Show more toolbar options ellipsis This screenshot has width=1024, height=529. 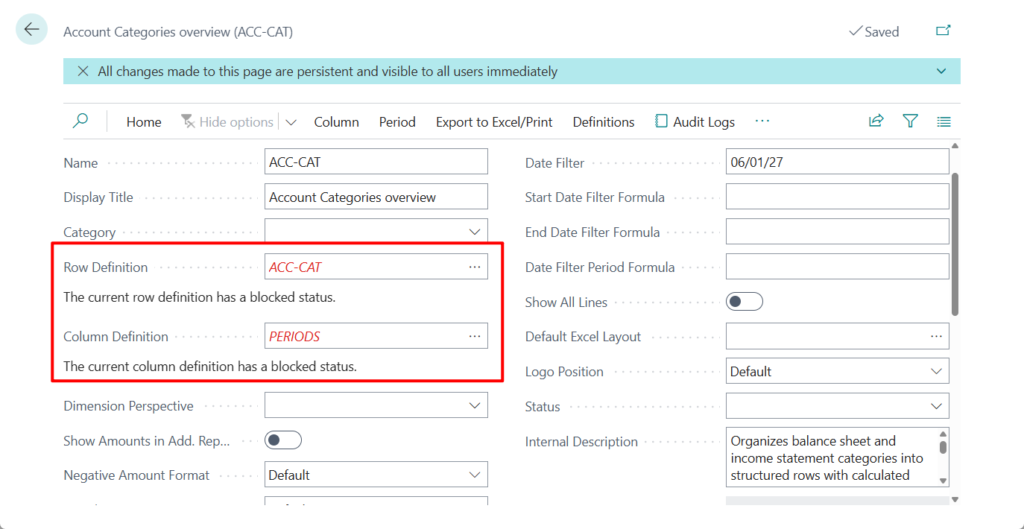(x=762, y=121)
